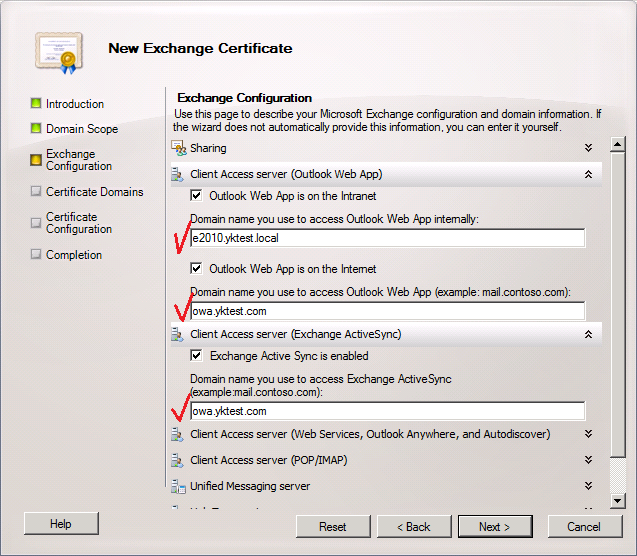Click the Web Services section server icon
Screen dimensions: 637x556
tap(178, 435)
